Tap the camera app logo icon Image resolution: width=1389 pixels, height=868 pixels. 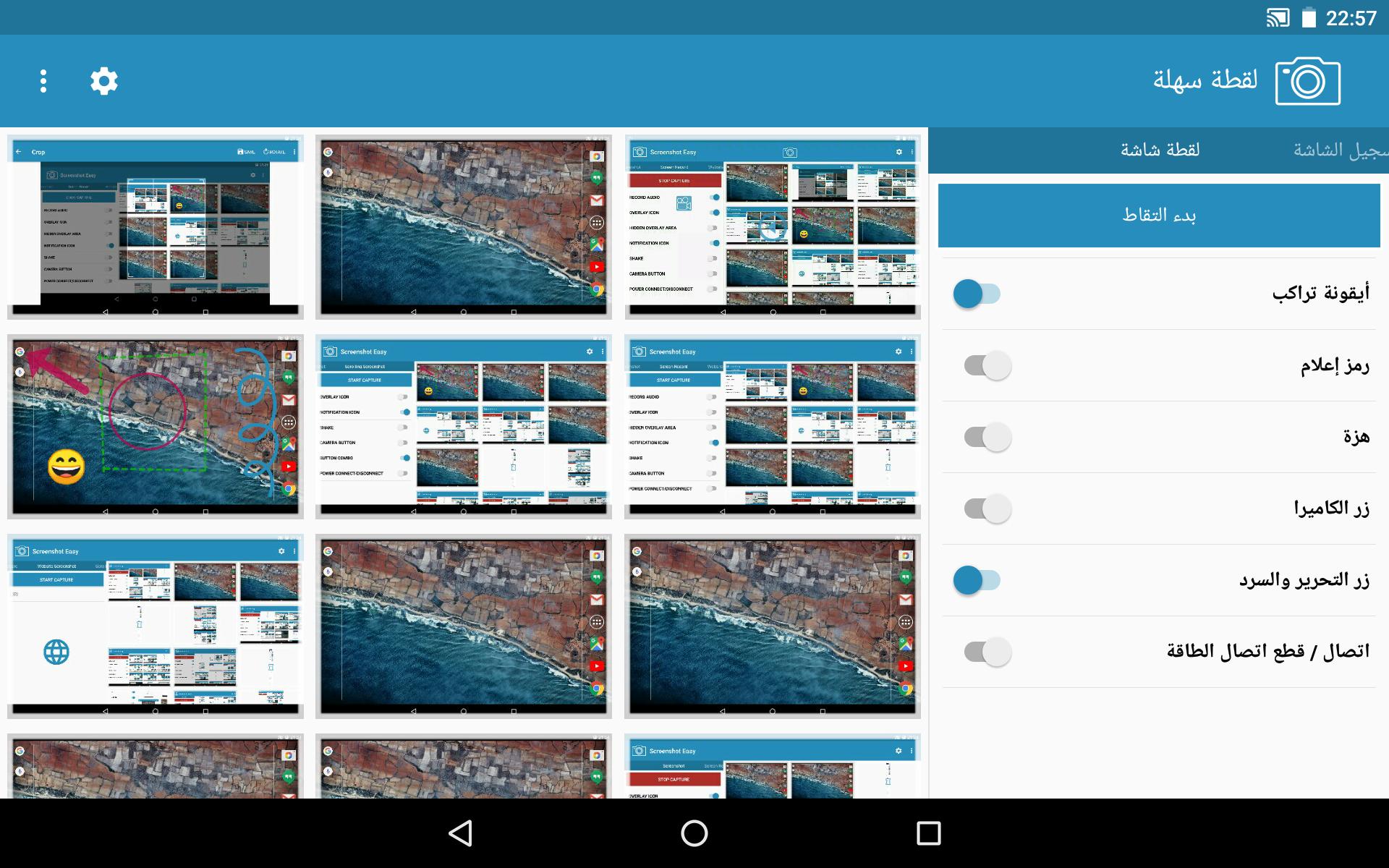(x=1308, y=81)
